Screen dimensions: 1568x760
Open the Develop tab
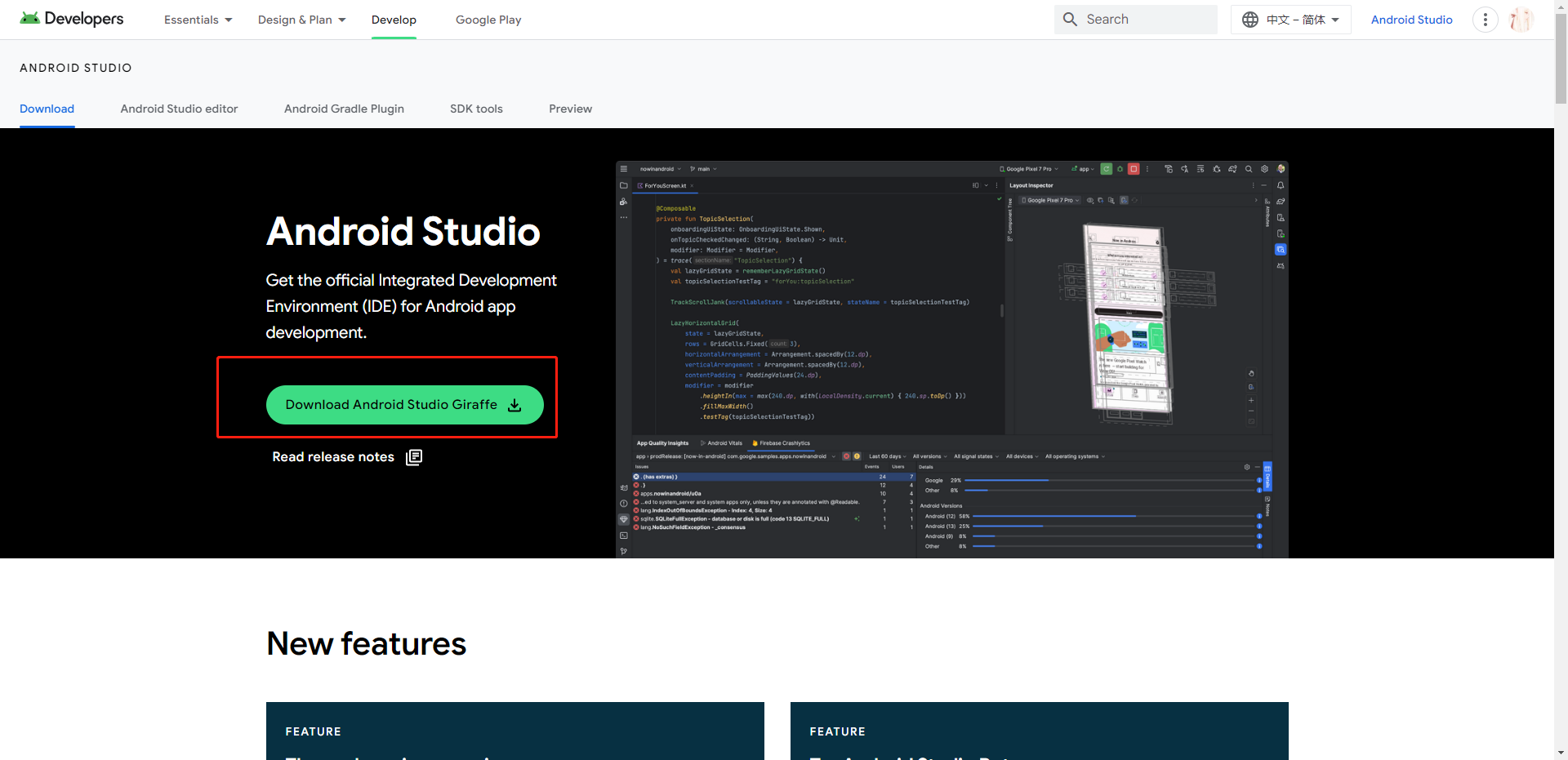(394, 20)
